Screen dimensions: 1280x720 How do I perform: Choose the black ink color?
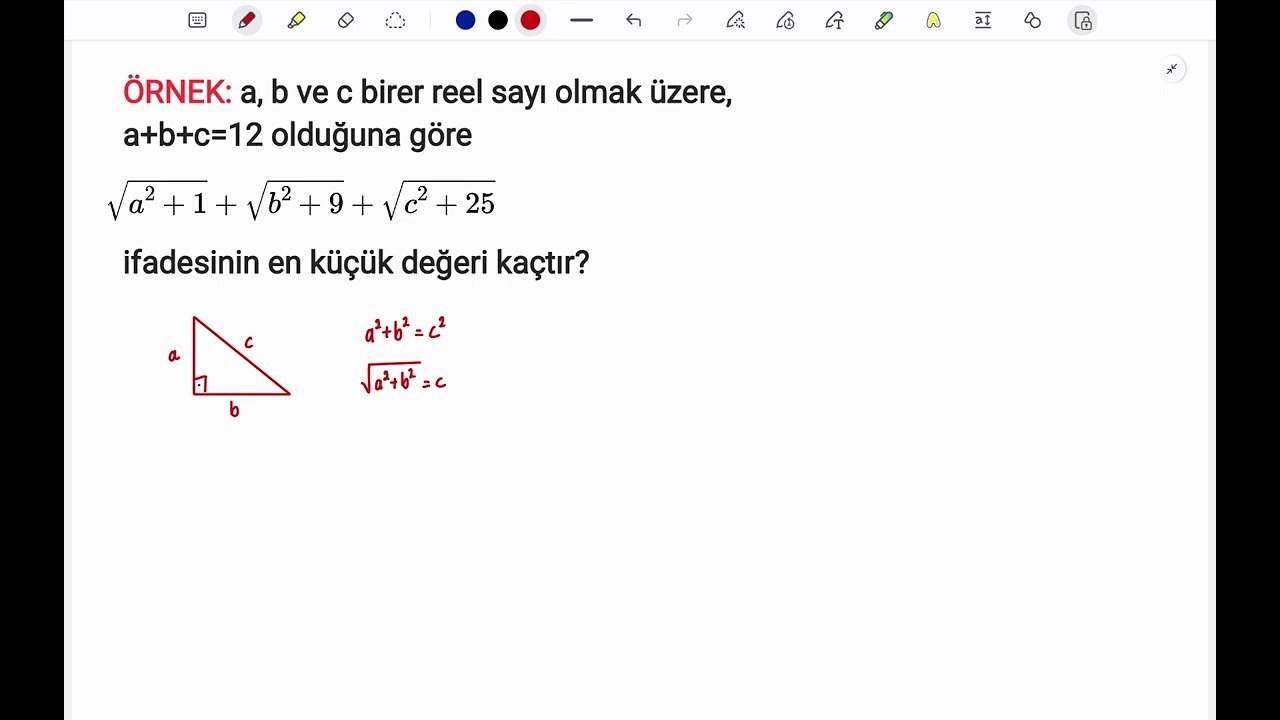click(498, 20)
